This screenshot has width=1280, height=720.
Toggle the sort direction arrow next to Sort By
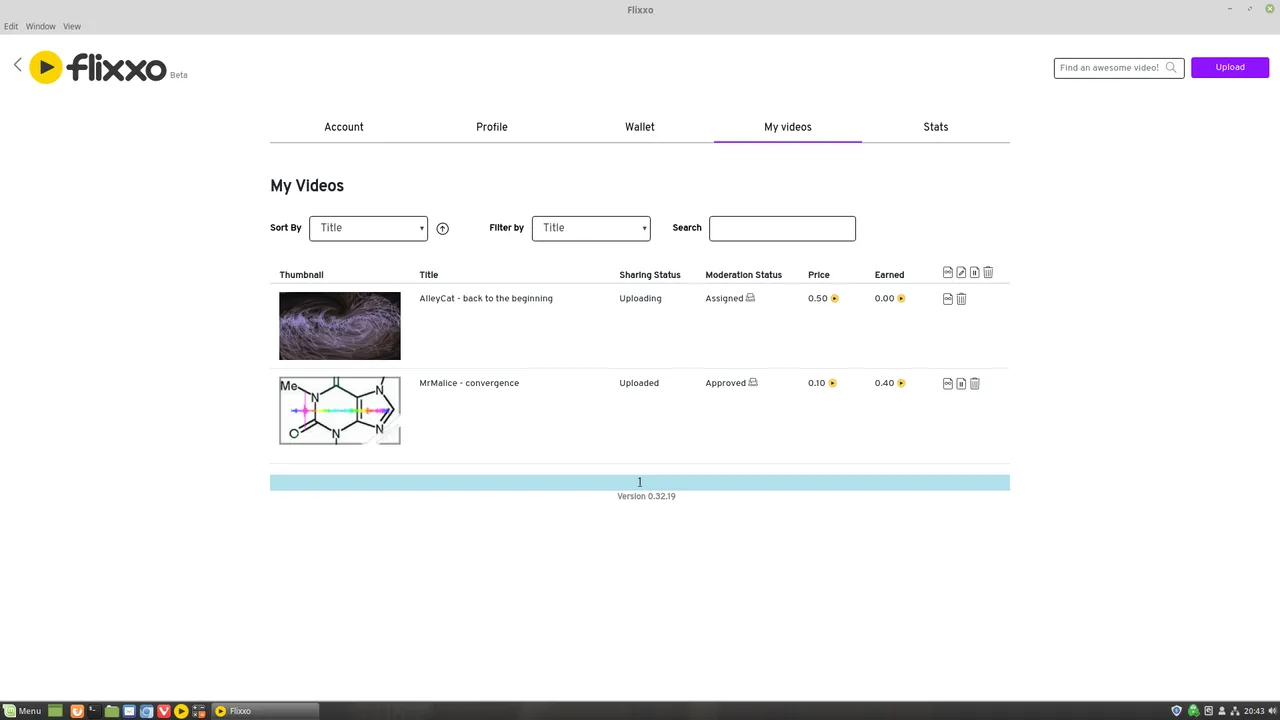point(442,228)
